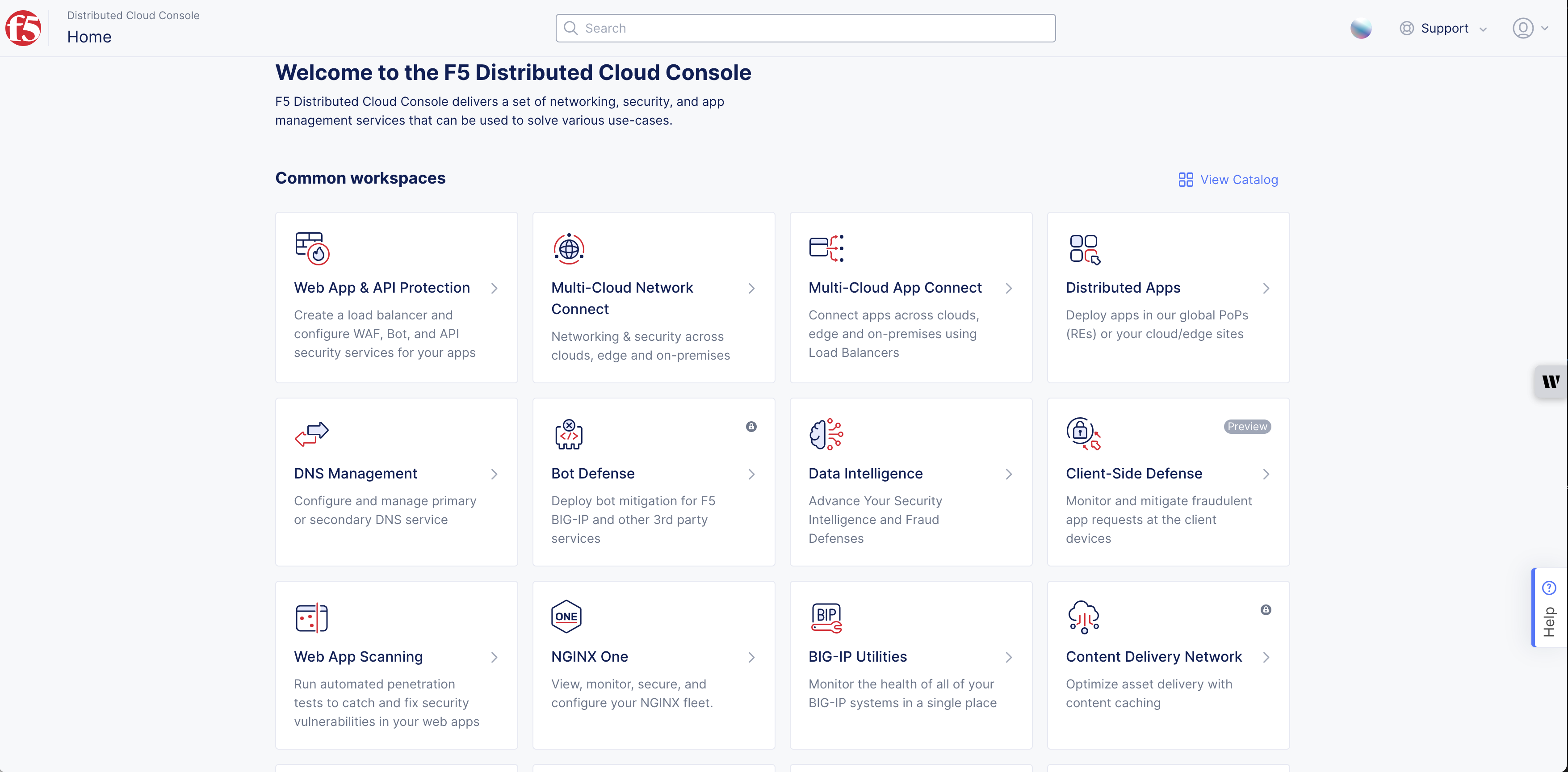This screenshot has width=1568, height=772.
Task: Click the colorful gradient orb in header
Action: coord(1360,28)
